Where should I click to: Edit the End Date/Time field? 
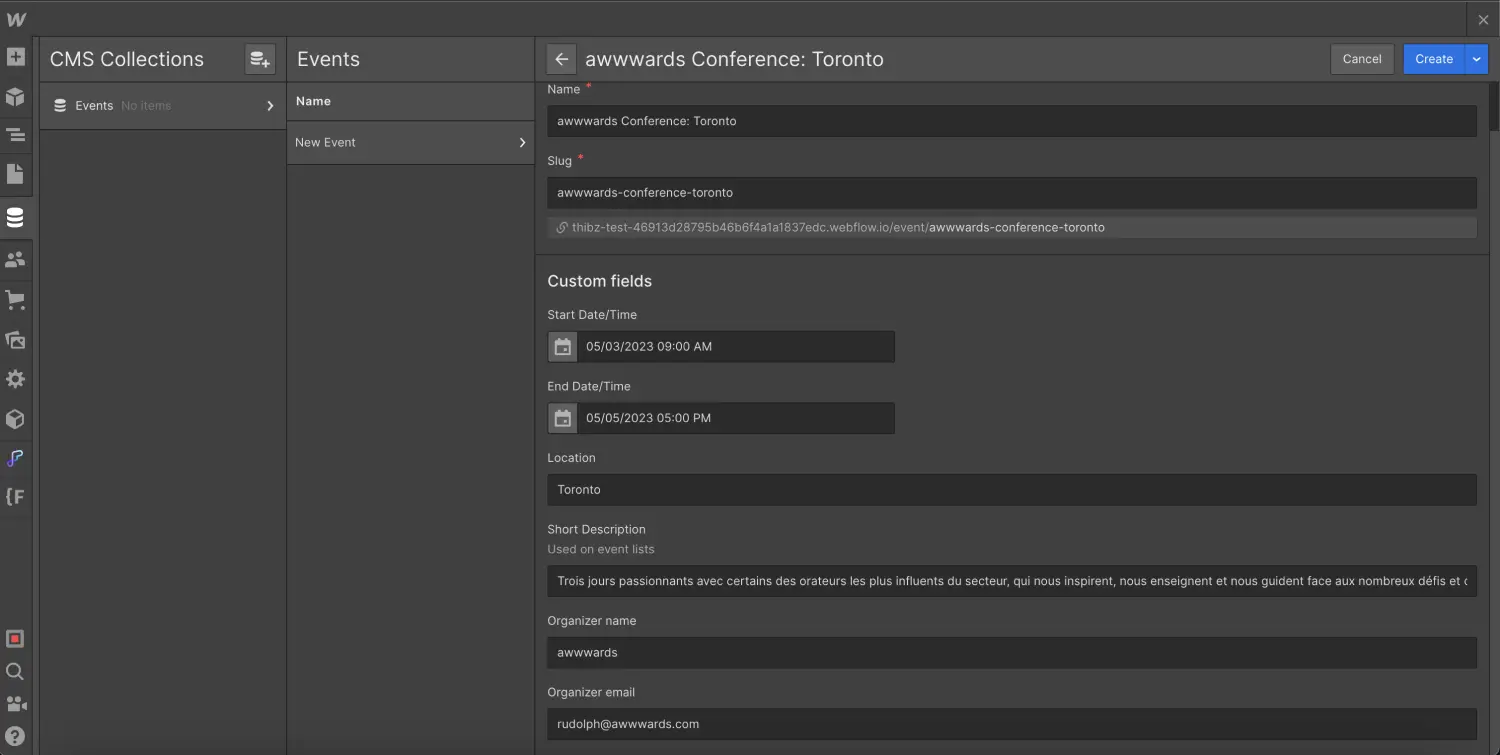click(x=736, y=418)
